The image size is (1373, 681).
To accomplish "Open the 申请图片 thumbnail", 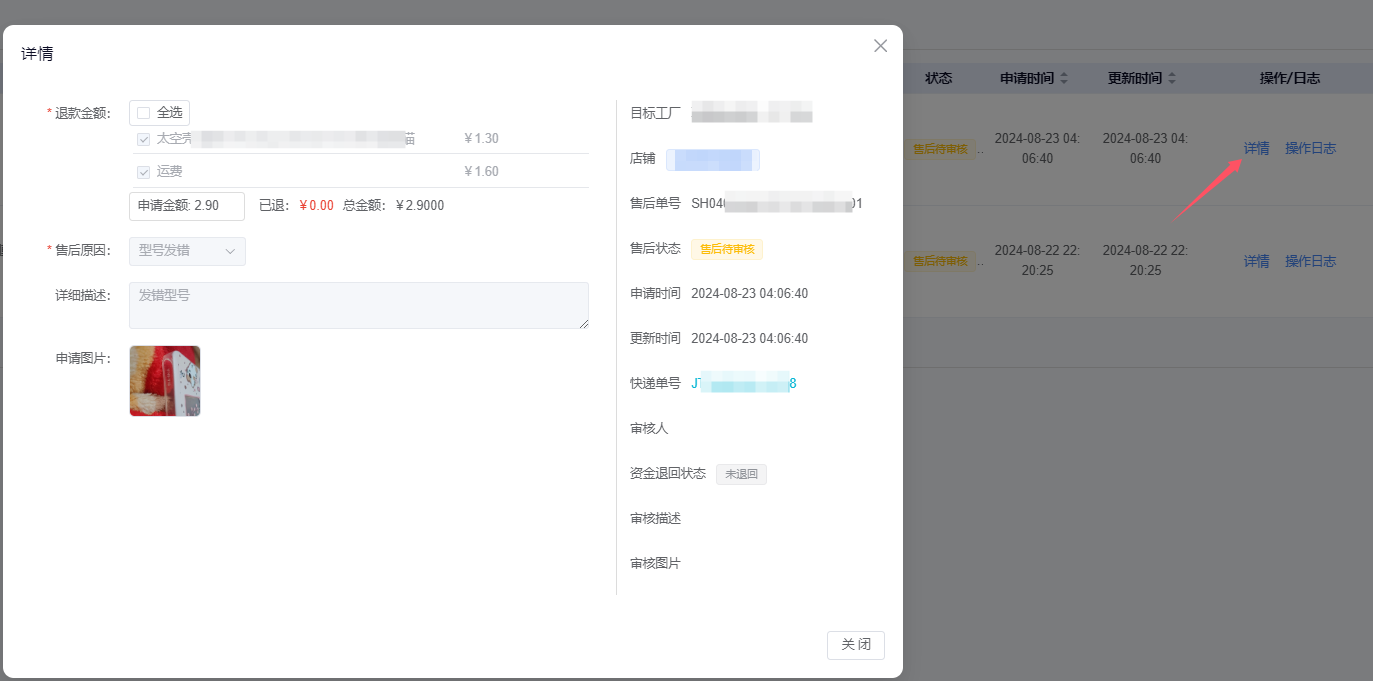I will click(x=165, y=381).
